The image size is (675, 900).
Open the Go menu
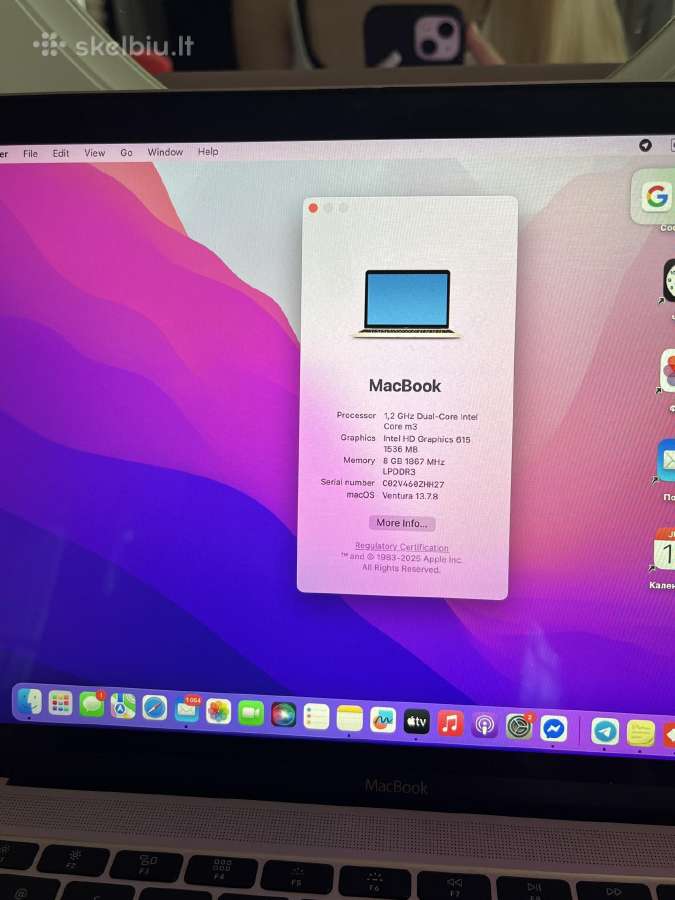coord(126,153)
